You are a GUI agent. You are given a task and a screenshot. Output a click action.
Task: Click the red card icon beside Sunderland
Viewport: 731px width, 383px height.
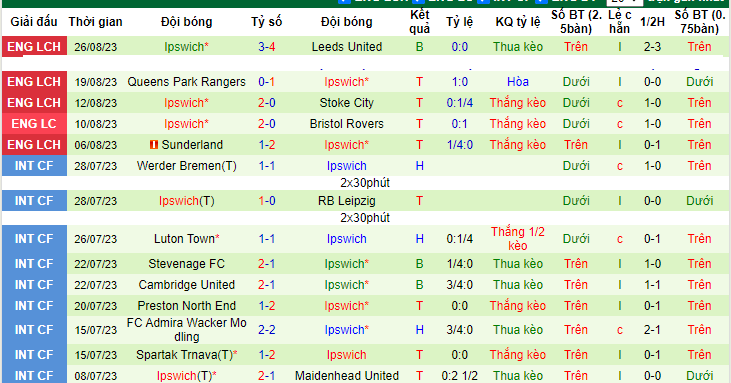tap(154, 145)
